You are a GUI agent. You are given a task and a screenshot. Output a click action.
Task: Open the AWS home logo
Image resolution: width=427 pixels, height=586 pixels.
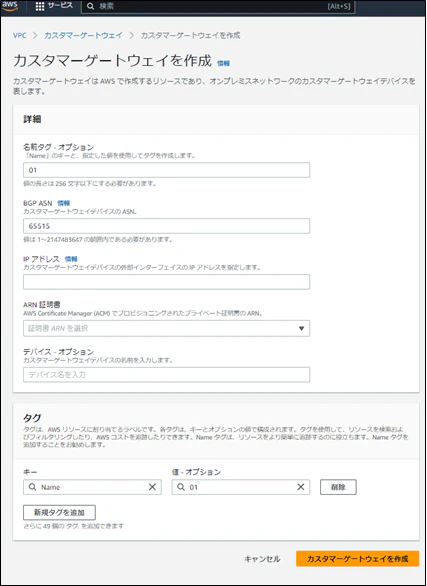(x=10, y=6)
